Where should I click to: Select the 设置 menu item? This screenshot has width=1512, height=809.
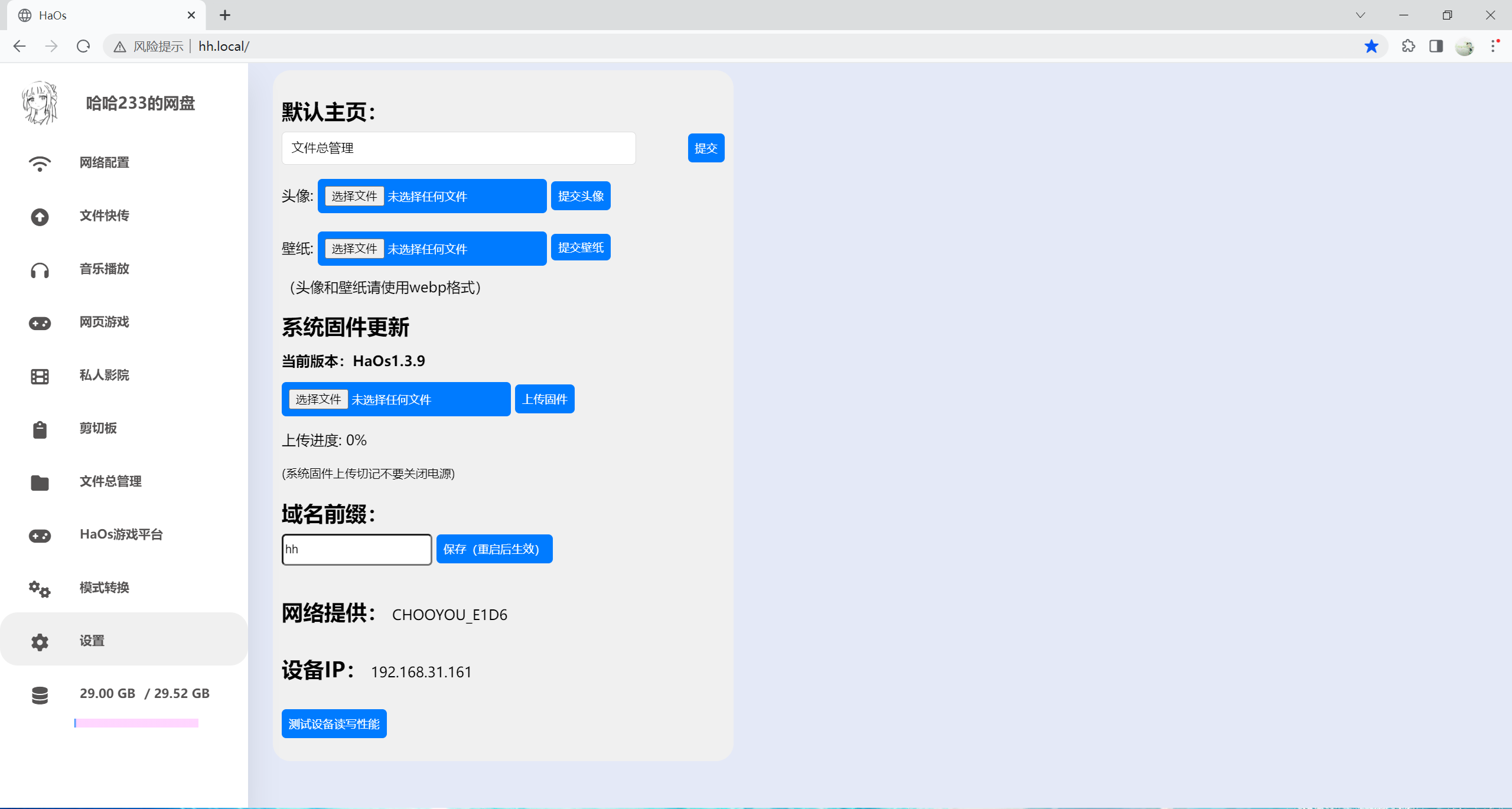124,640
